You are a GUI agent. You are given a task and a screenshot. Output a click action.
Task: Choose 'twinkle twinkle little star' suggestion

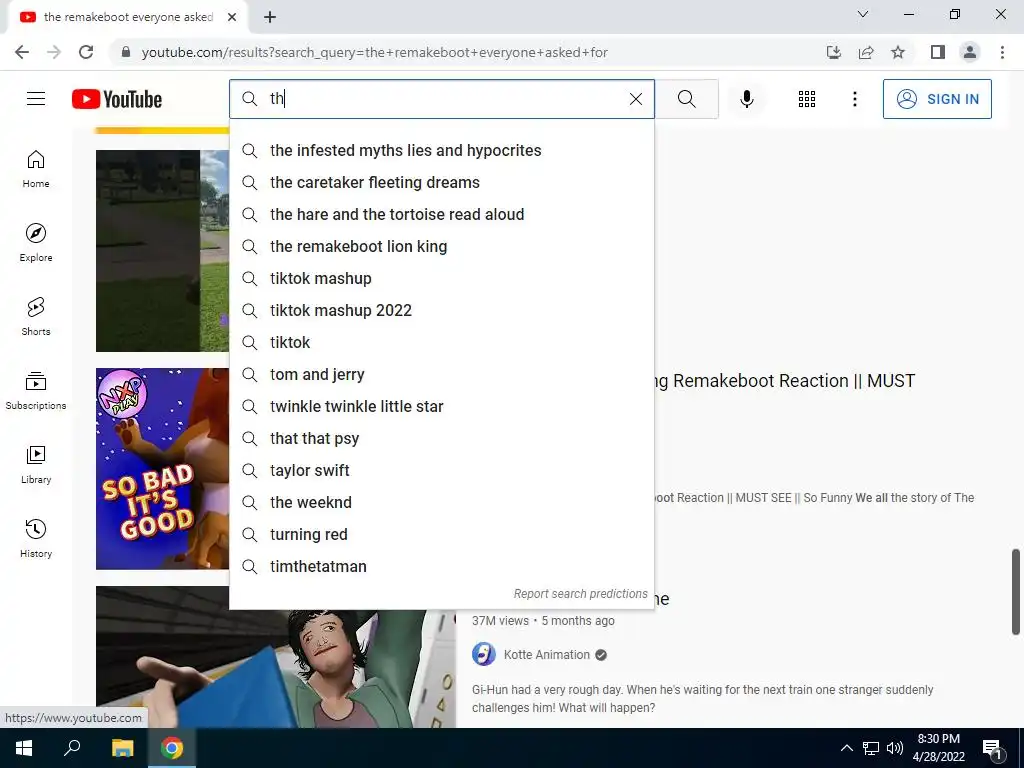coord(441,406)
